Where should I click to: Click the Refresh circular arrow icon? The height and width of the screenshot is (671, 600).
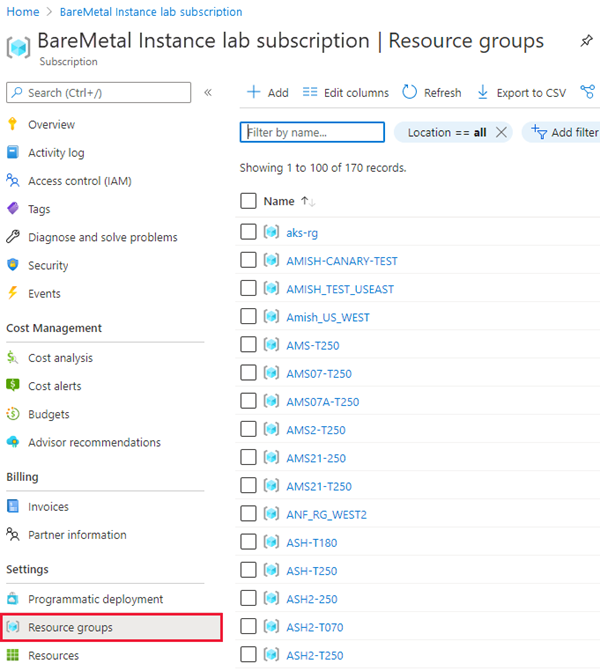click(410, 92)
